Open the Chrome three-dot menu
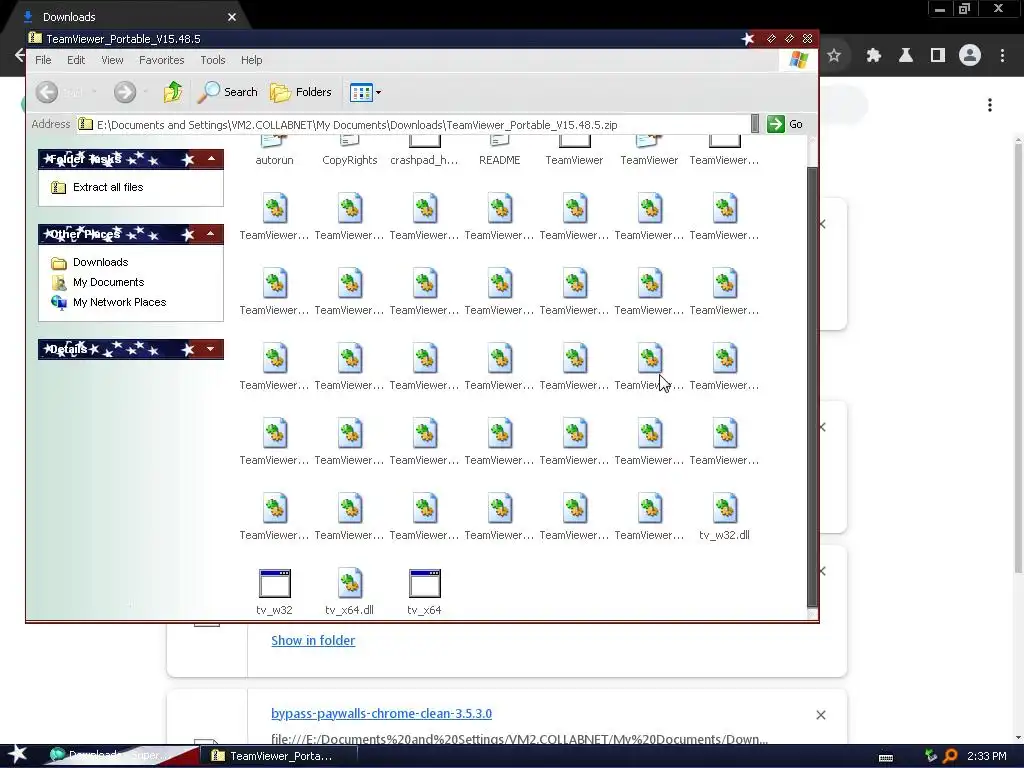Image resolution: width=1024 pixels, height=768 pixels. coord(1002,56)
